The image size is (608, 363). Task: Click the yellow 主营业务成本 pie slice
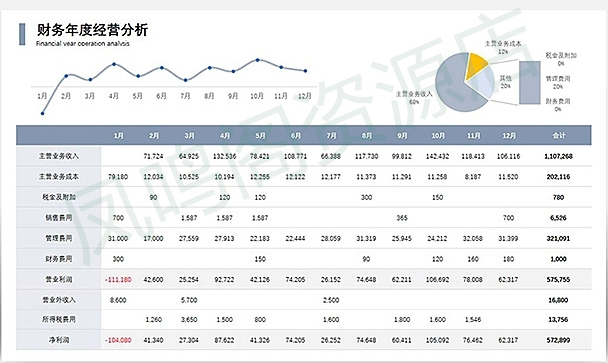(478, 65)
